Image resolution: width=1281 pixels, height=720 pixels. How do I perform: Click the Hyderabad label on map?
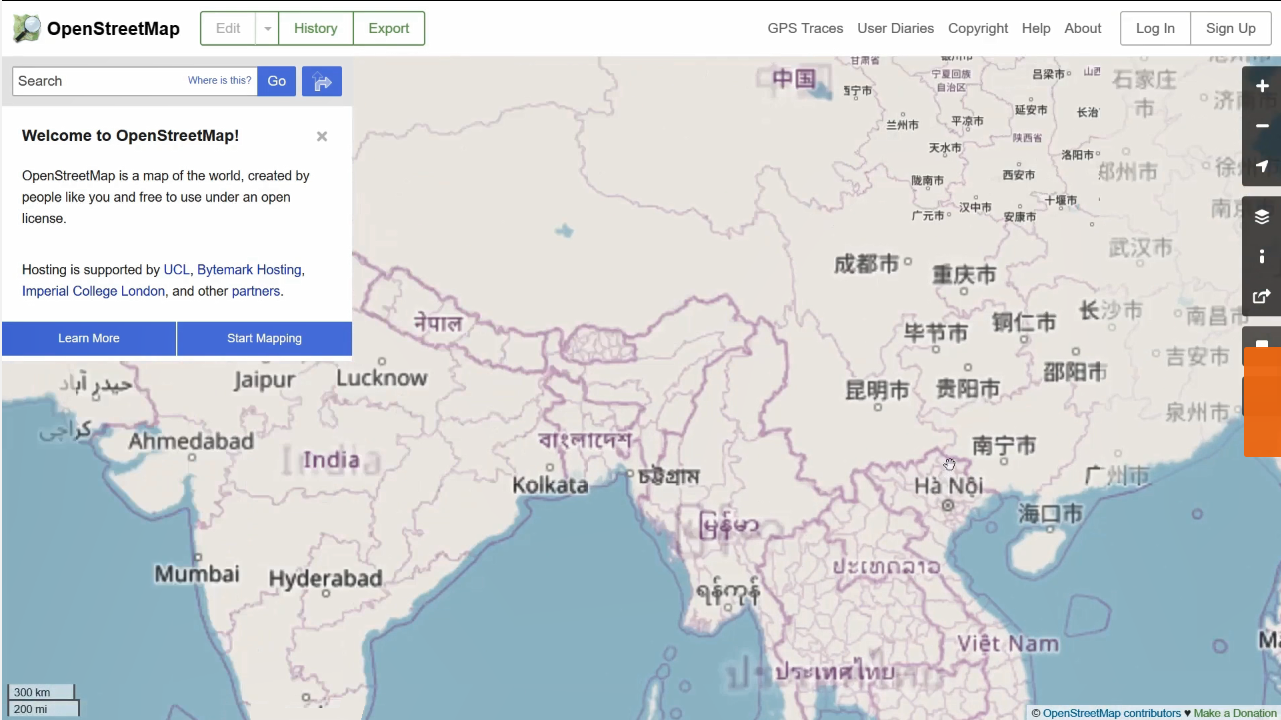point(326,578)
